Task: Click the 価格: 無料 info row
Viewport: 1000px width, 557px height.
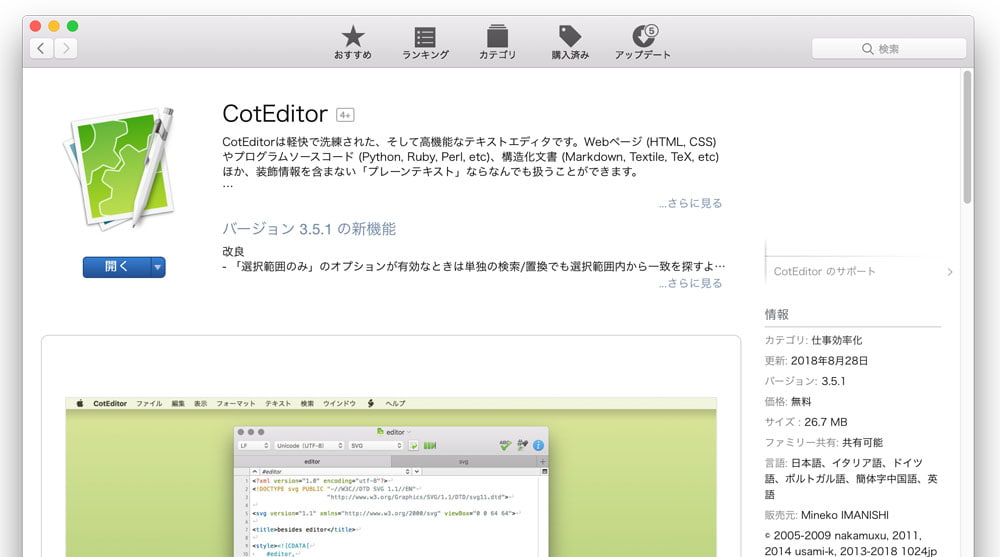Action: [x=788, y=401]
